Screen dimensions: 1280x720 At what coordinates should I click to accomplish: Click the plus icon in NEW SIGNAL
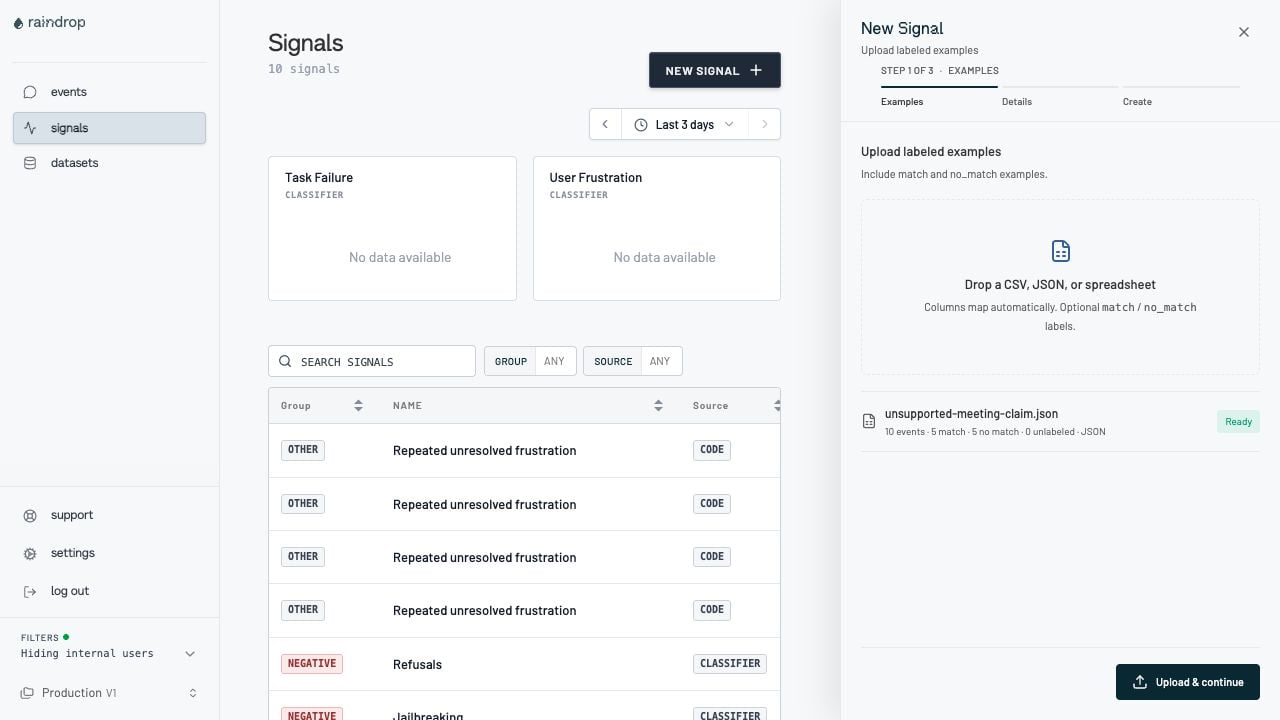click(756, 70)
